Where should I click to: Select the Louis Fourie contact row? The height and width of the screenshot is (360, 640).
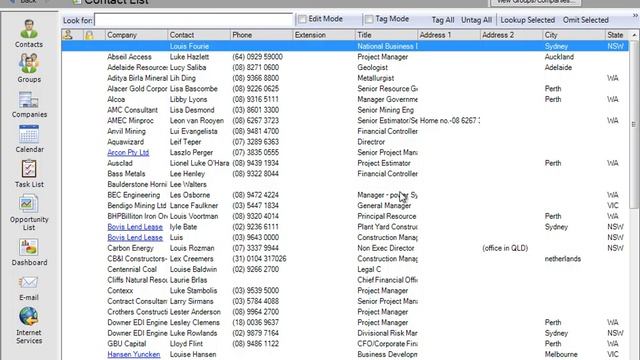[x=345, y=46]
